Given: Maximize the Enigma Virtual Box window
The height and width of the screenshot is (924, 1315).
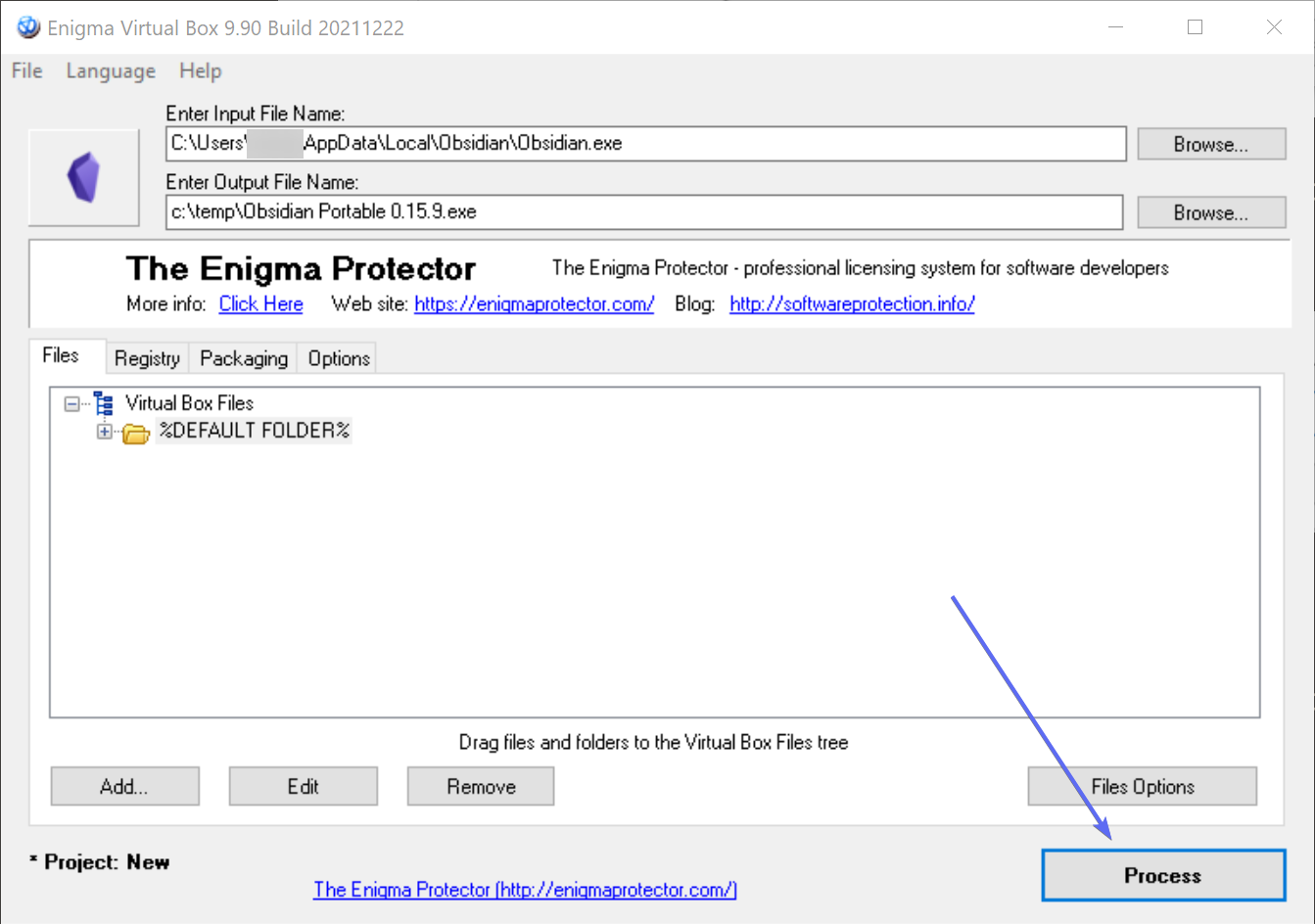Looking at the screenshot, I should coord(1195,27).
